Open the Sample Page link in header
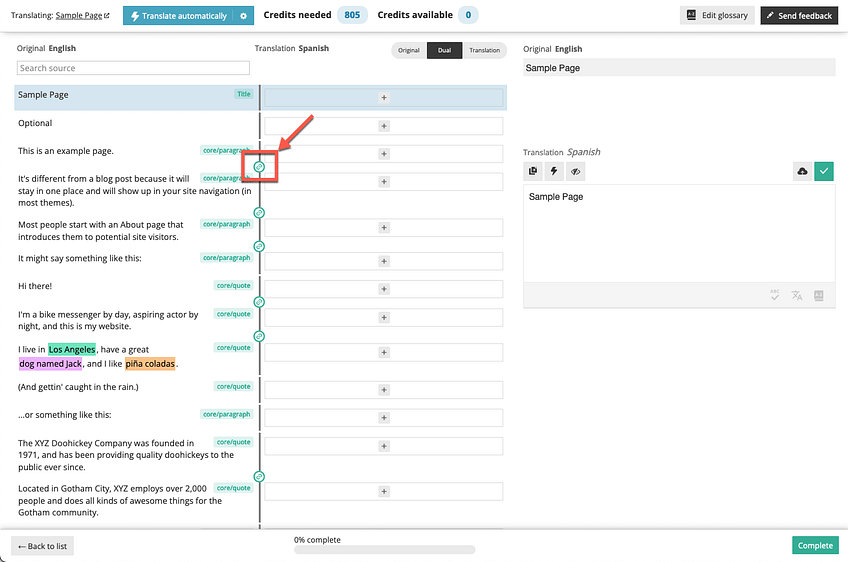The image size is (848, 562). click(80, 16)
